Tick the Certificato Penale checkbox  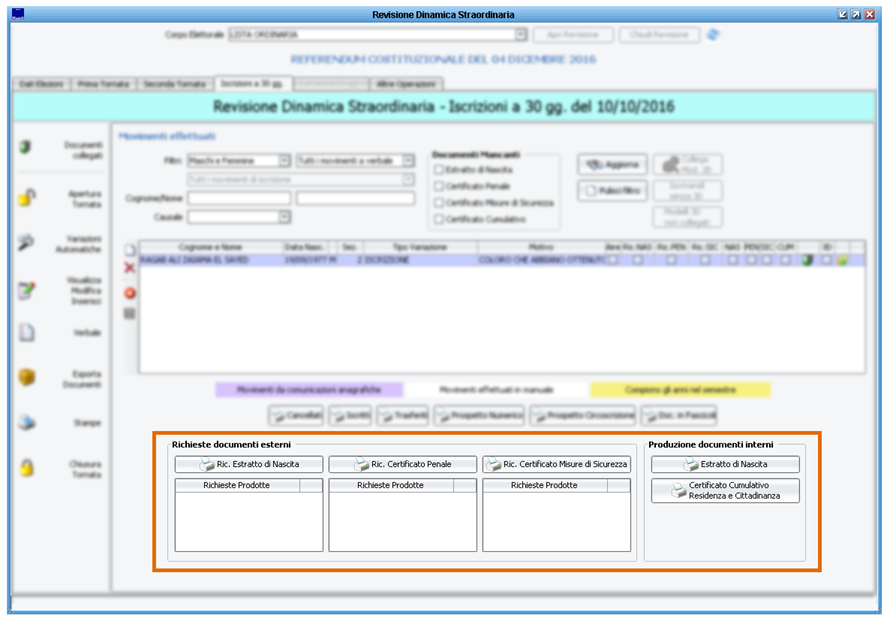coord(439,186)
